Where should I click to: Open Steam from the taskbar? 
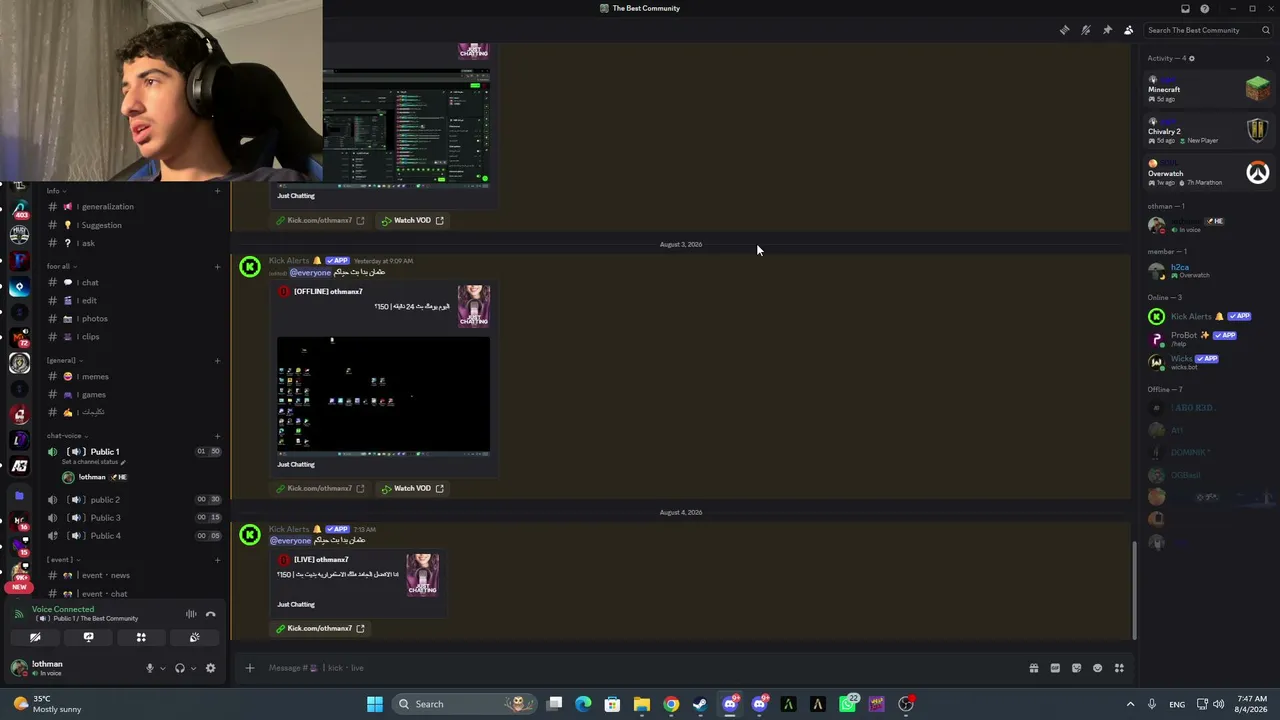(700, 704)
